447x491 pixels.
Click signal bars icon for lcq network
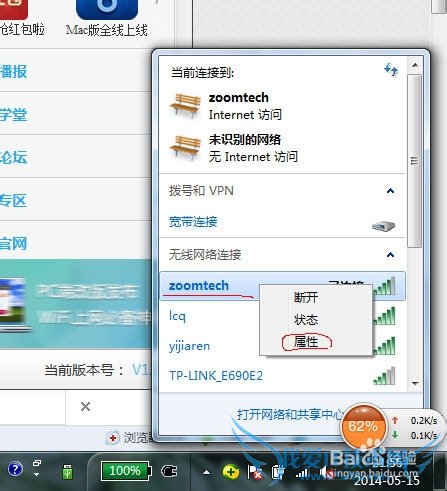tap(385, 316)
